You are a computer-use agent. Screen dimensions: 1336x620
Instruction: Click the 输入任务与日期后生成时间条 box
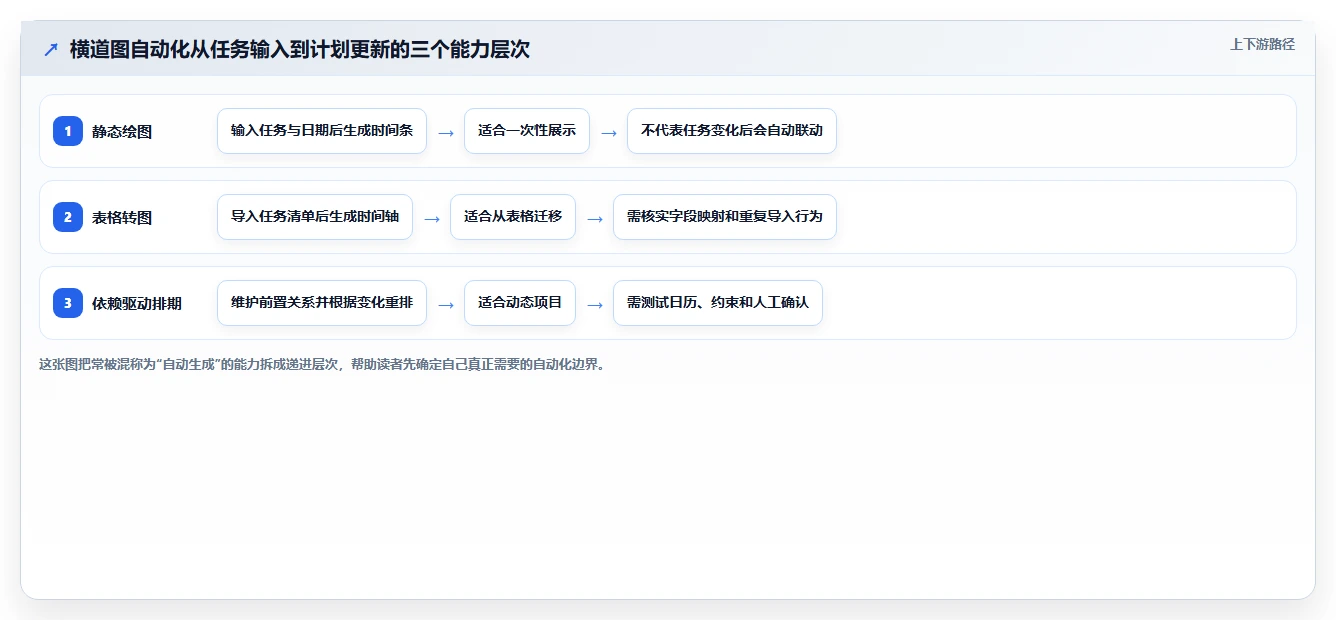[322, 131]
